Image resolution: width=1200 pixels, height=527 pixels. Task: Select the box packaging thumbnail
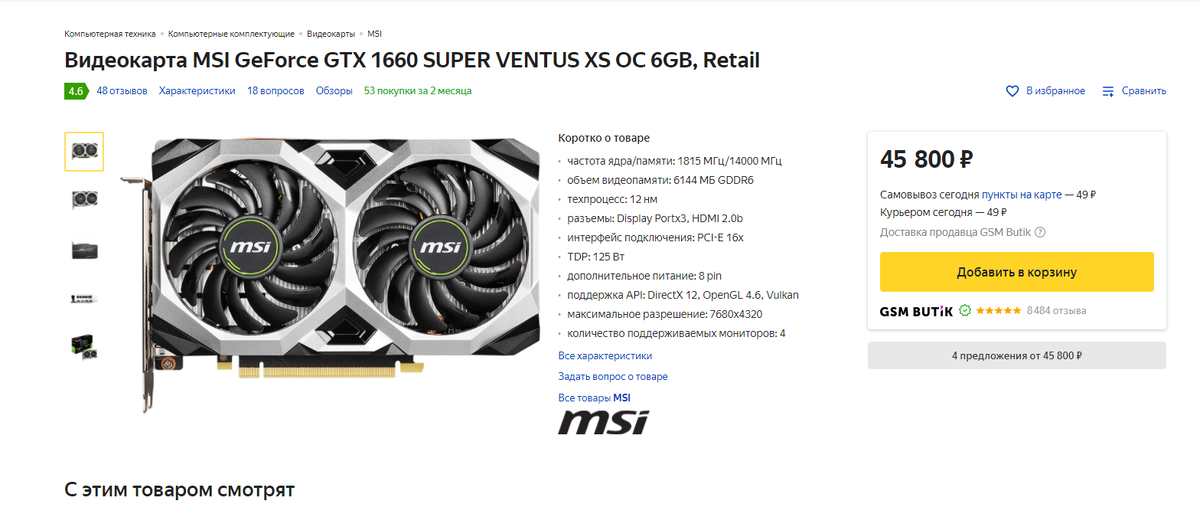(84, 346)
